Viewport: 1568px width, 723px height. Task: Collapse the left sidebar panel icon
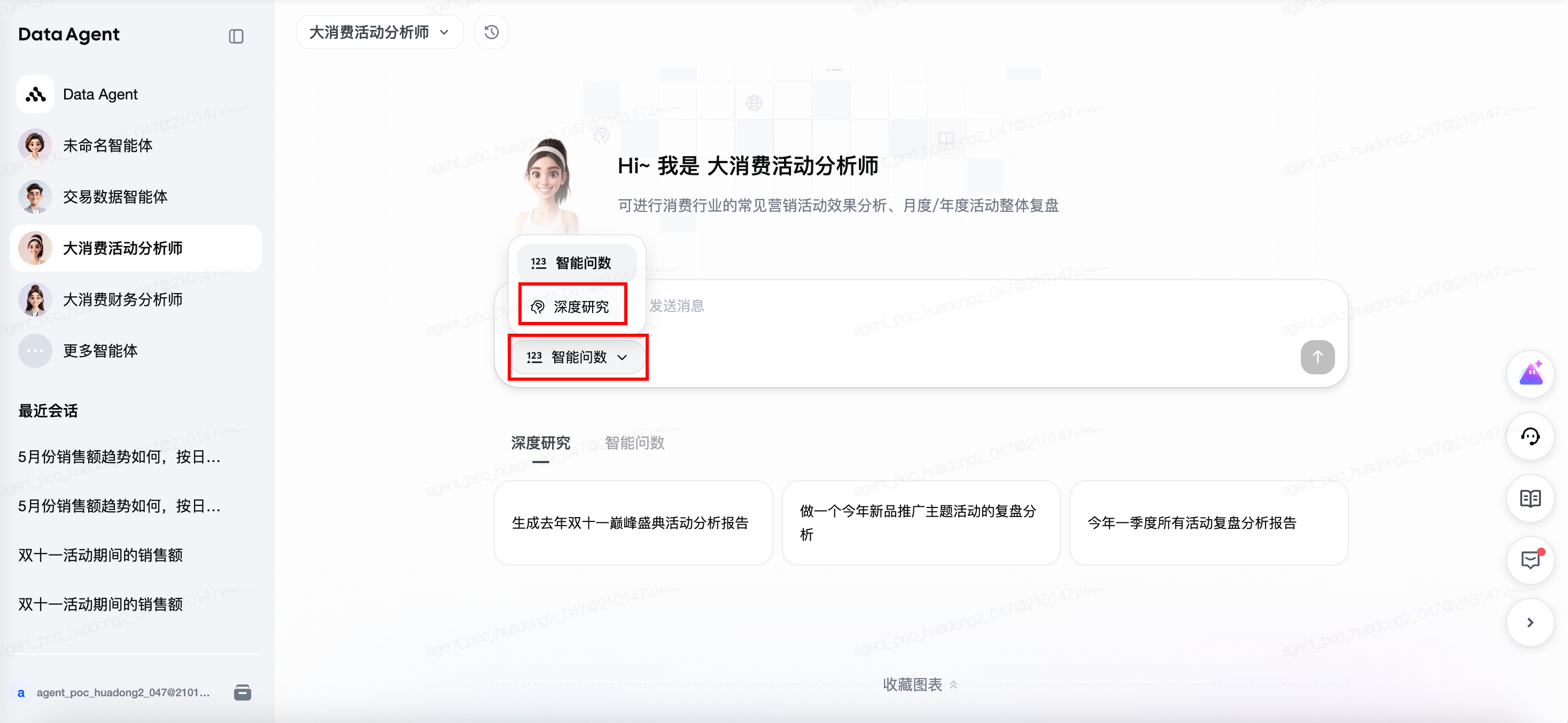click(x=236, y=36)
